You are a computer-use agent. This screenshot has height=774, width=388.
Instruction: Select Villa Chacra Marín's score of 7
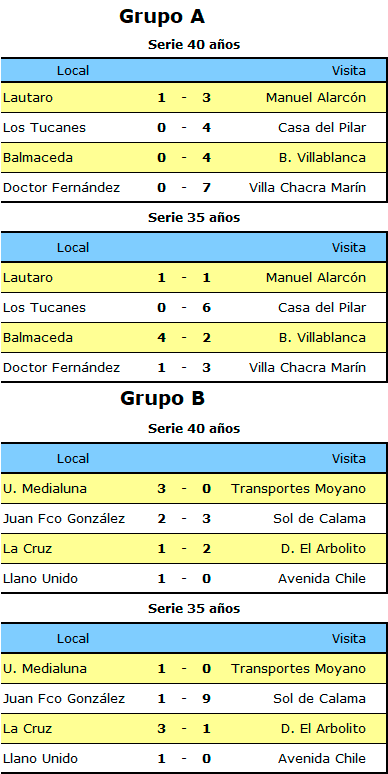[206, 188]
